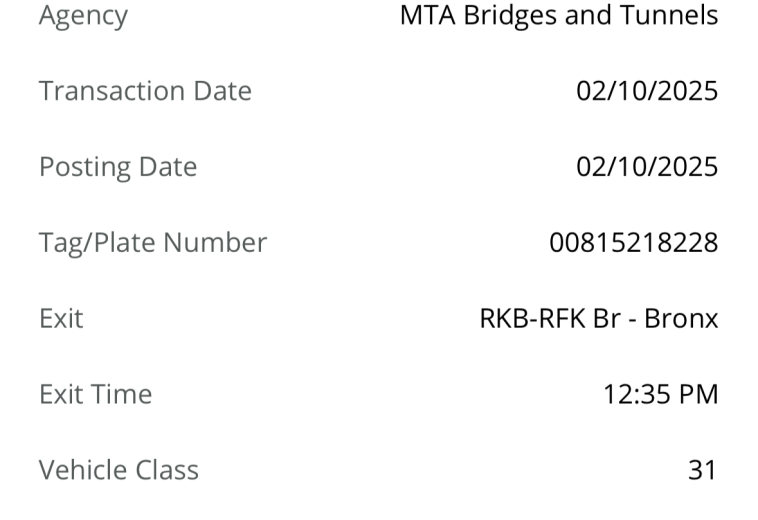Screen dimensions: 758x520
Task: Select the Transaction Date value 02/10/2025
Action: pyautogui.click(x=647, y=91)
